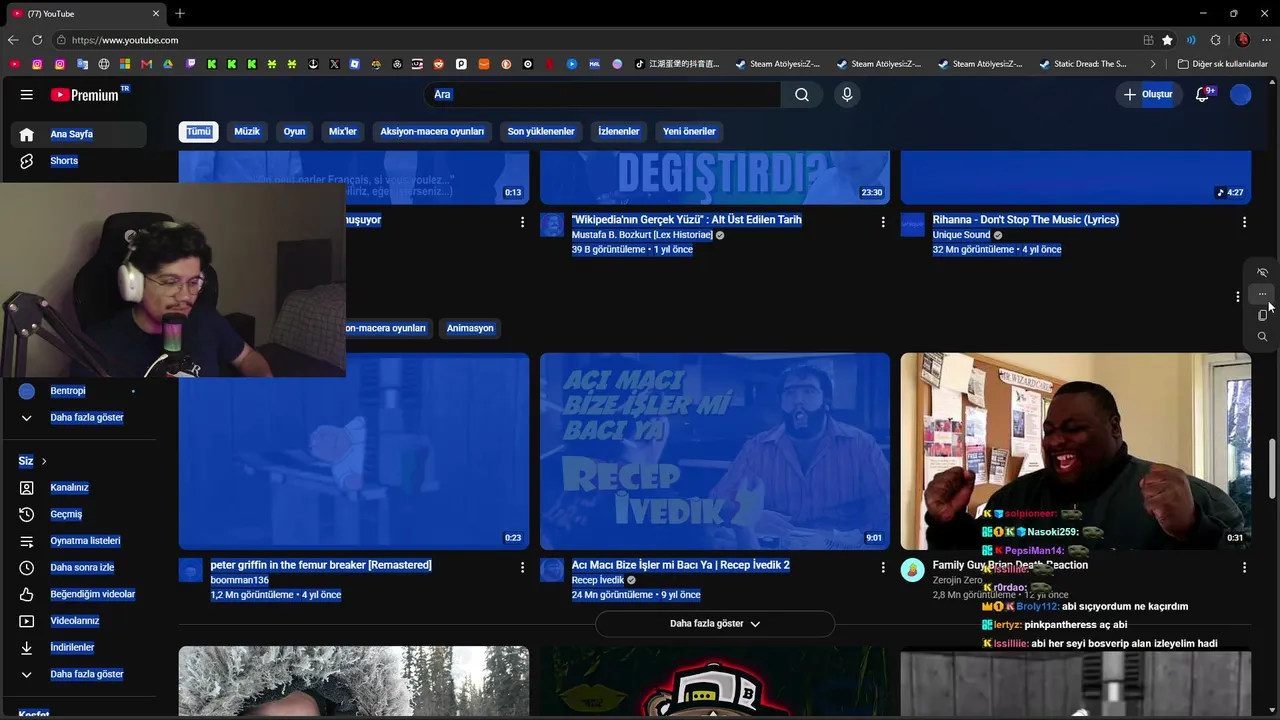
Task: Click the search icon in floating toolbar
Action: tap(1262, 337)
